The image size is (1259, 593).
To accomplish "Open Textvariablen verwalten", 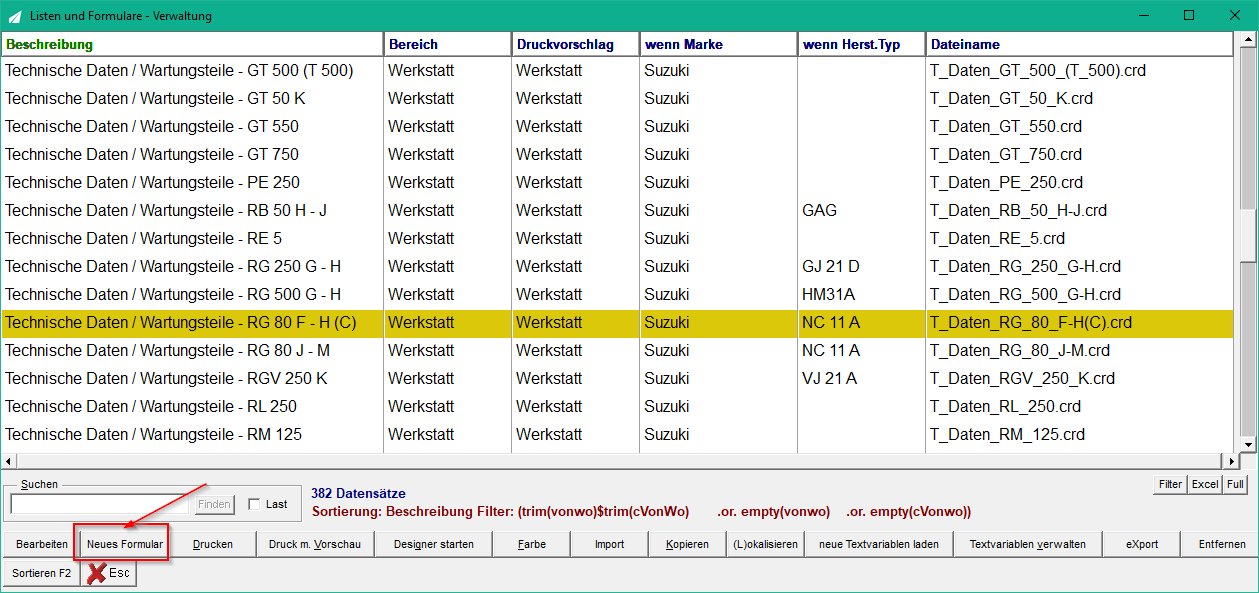I will pyautogui.click(x=1028, y=544).
